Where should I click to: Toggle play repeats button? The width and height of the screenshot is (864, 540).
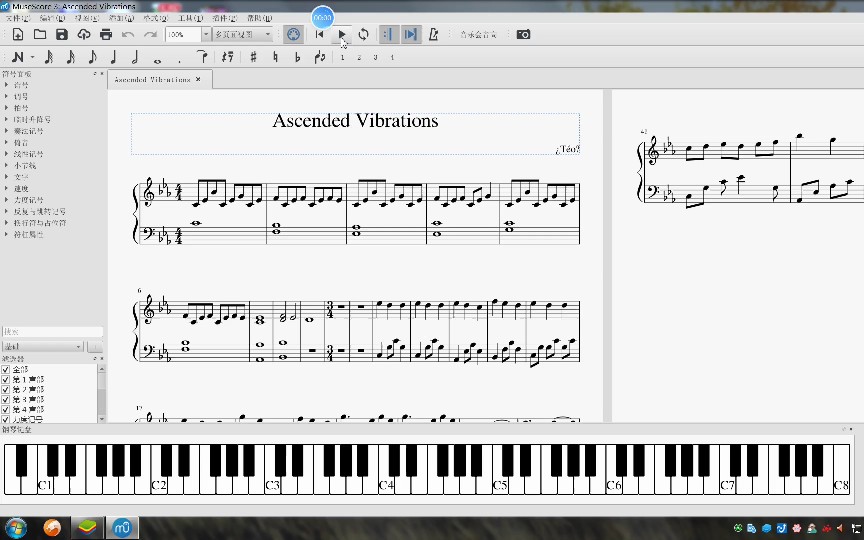click(x=388, y=34)
